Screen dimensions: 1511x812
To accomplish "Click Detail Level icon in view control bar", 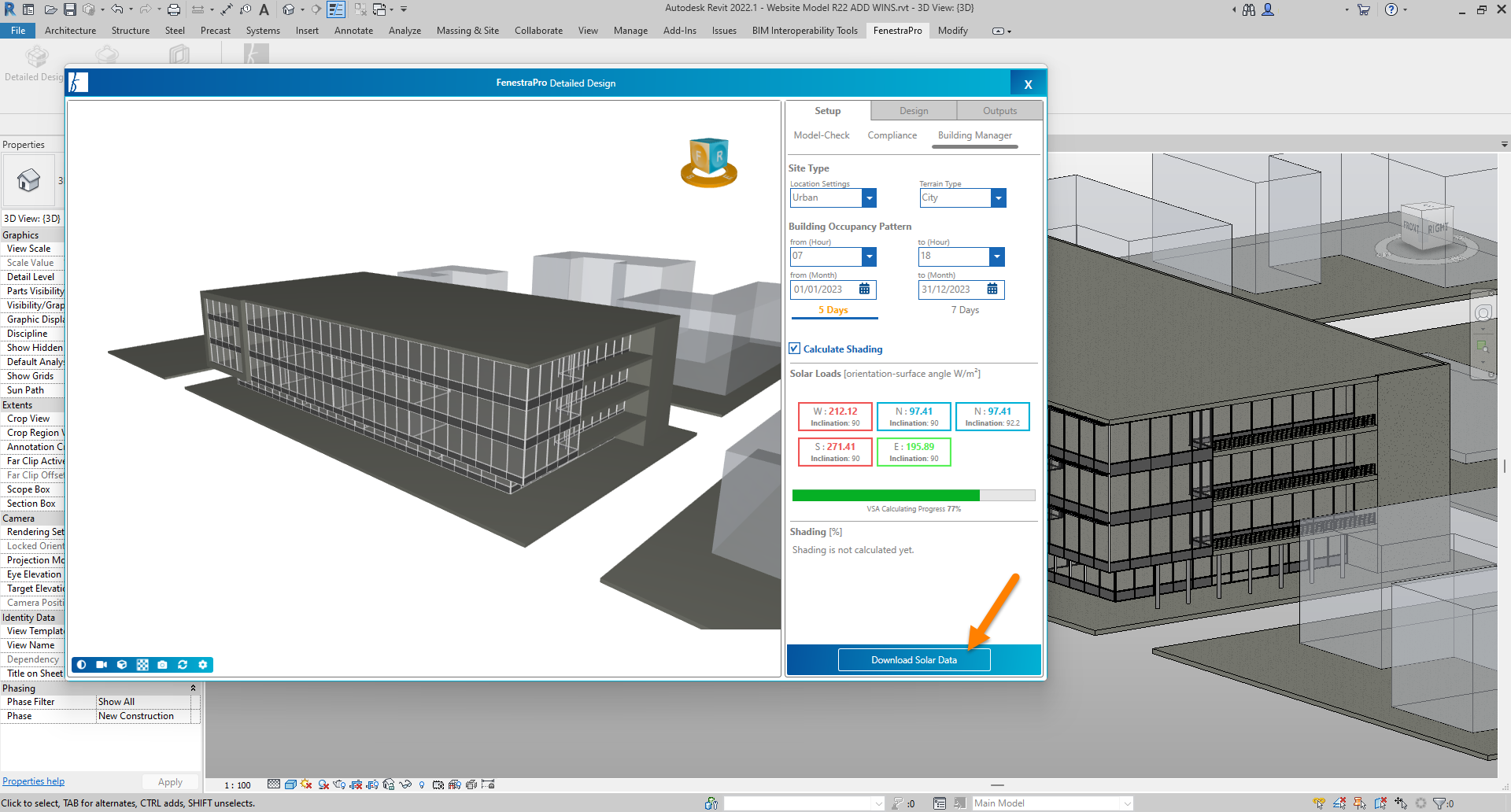I will tap(274, 784).
